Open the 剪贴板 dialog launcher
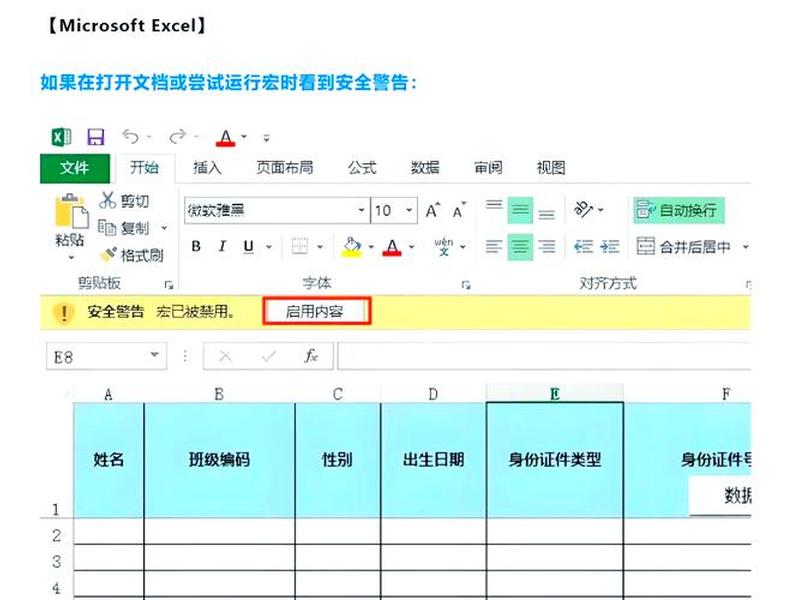800x600 pixels. click(x=168, y=285)
